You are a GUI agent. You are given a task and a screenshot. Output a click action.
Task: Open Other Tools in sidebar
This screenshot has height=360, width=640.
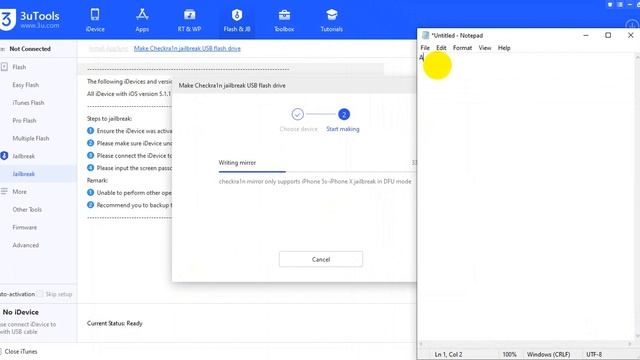(x=27, y=209)
